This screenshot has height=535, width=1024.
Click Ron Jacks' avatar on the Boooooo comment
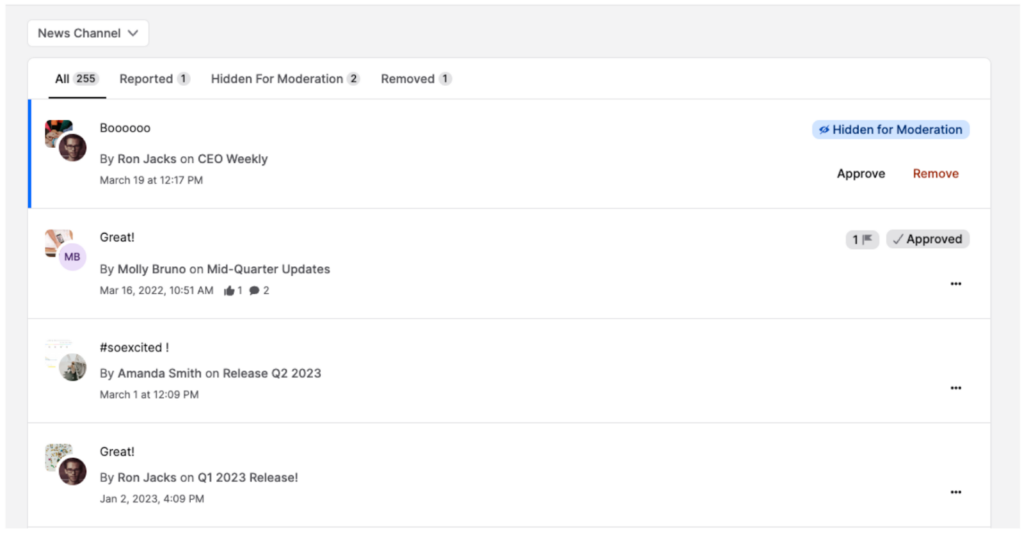(x=72, y=148)
